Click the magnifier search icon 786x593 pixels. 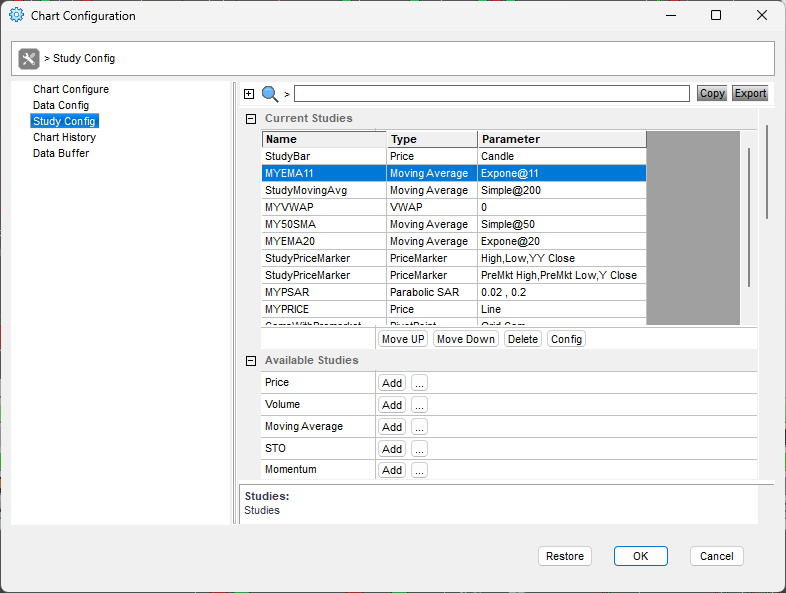(270, 94)
